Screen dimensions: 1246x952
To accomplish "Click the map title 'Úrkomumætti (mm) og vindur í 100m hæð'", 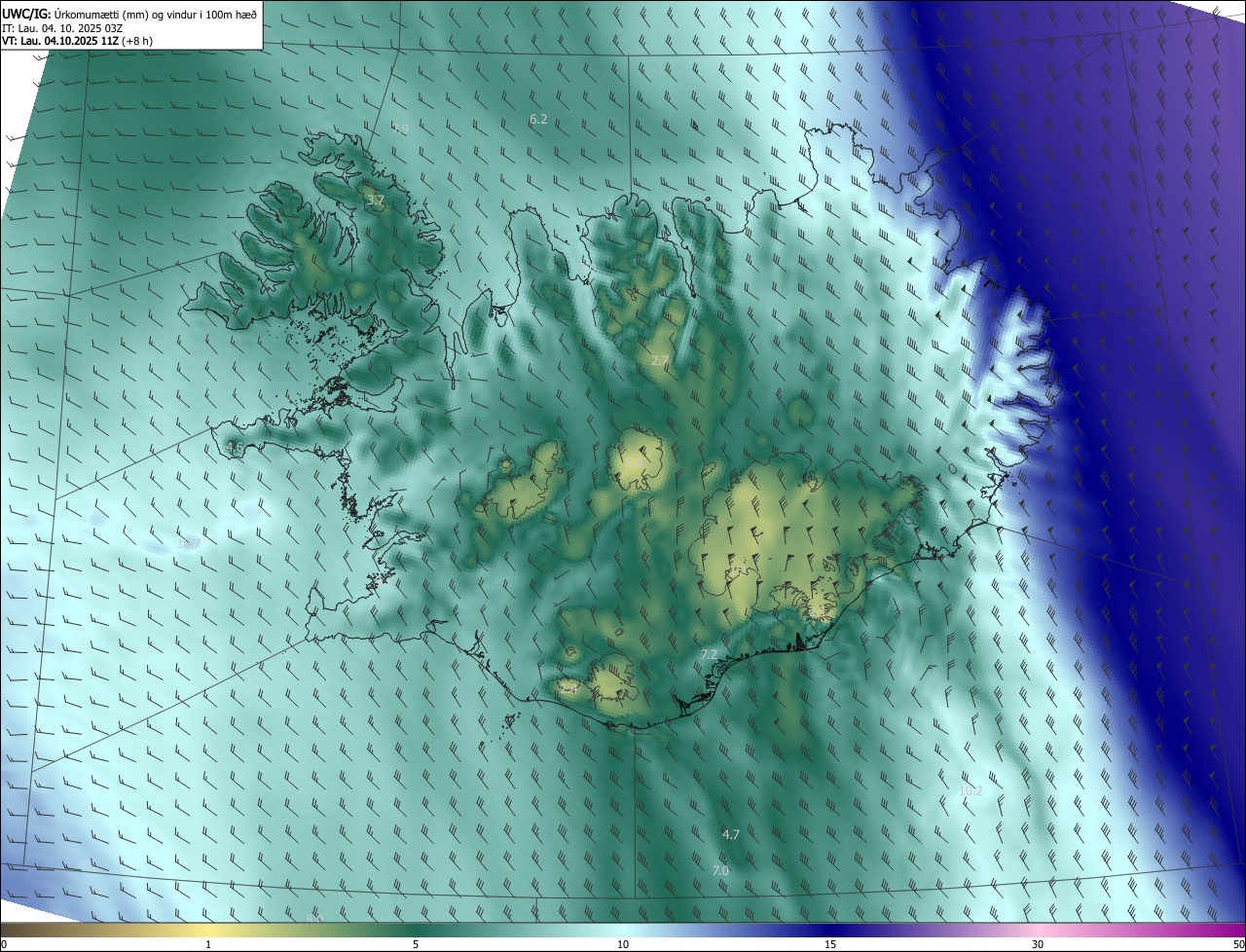I will pyautogui.click(x=156, y=13).
